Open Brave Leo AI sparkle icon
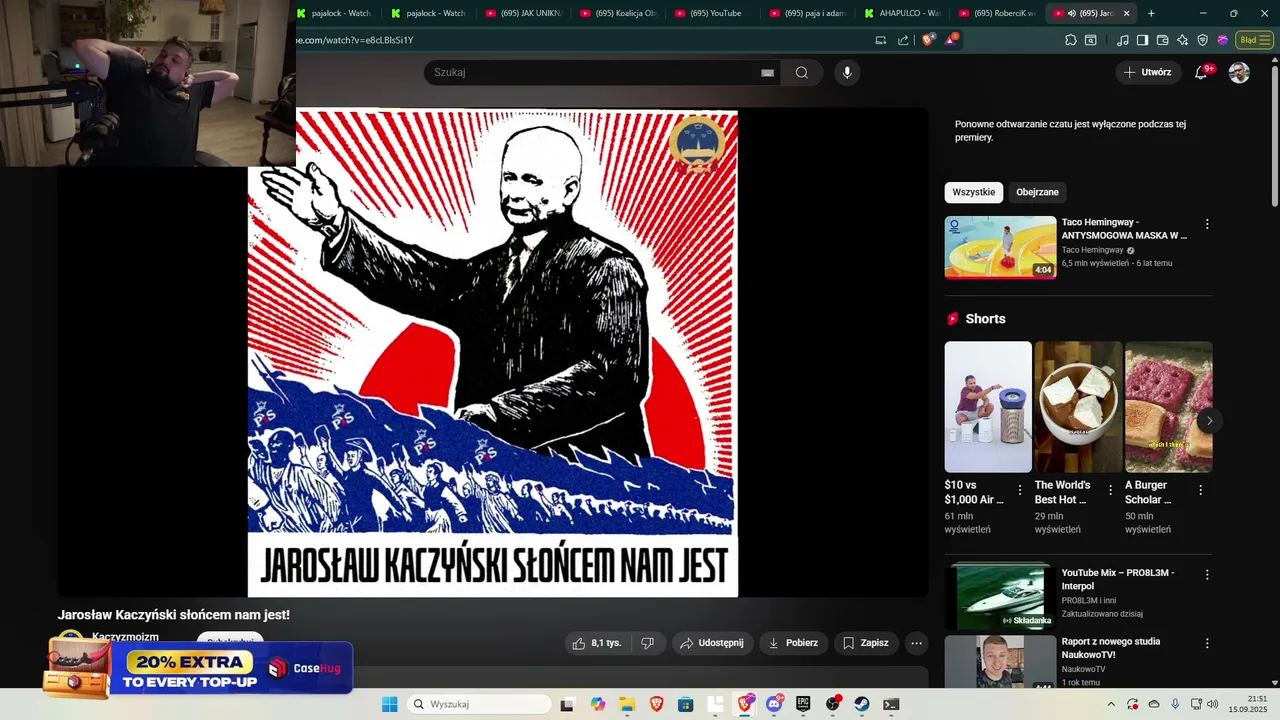This screenshot has width=1280, height=720. [x=1183, y=40]
